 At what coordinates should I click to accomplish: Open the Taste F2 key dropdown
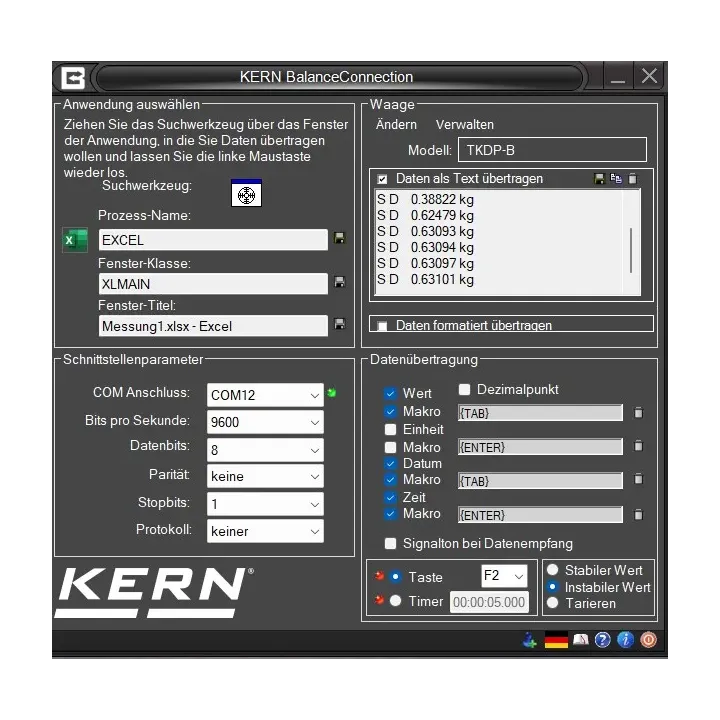(504, 576)
